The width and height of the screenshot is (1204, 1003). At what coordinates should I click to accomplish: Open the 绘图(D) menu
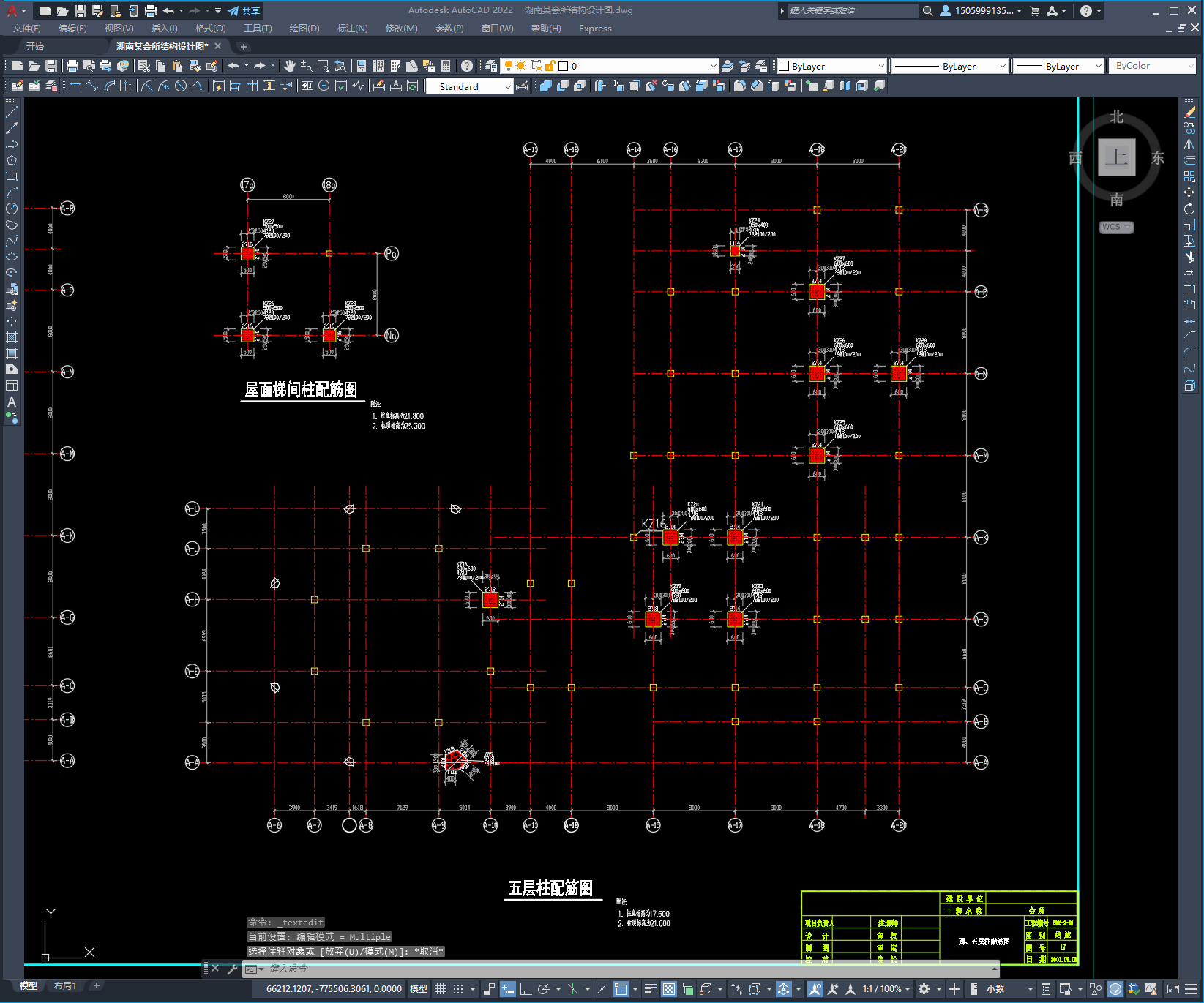[x=304, y=29]
